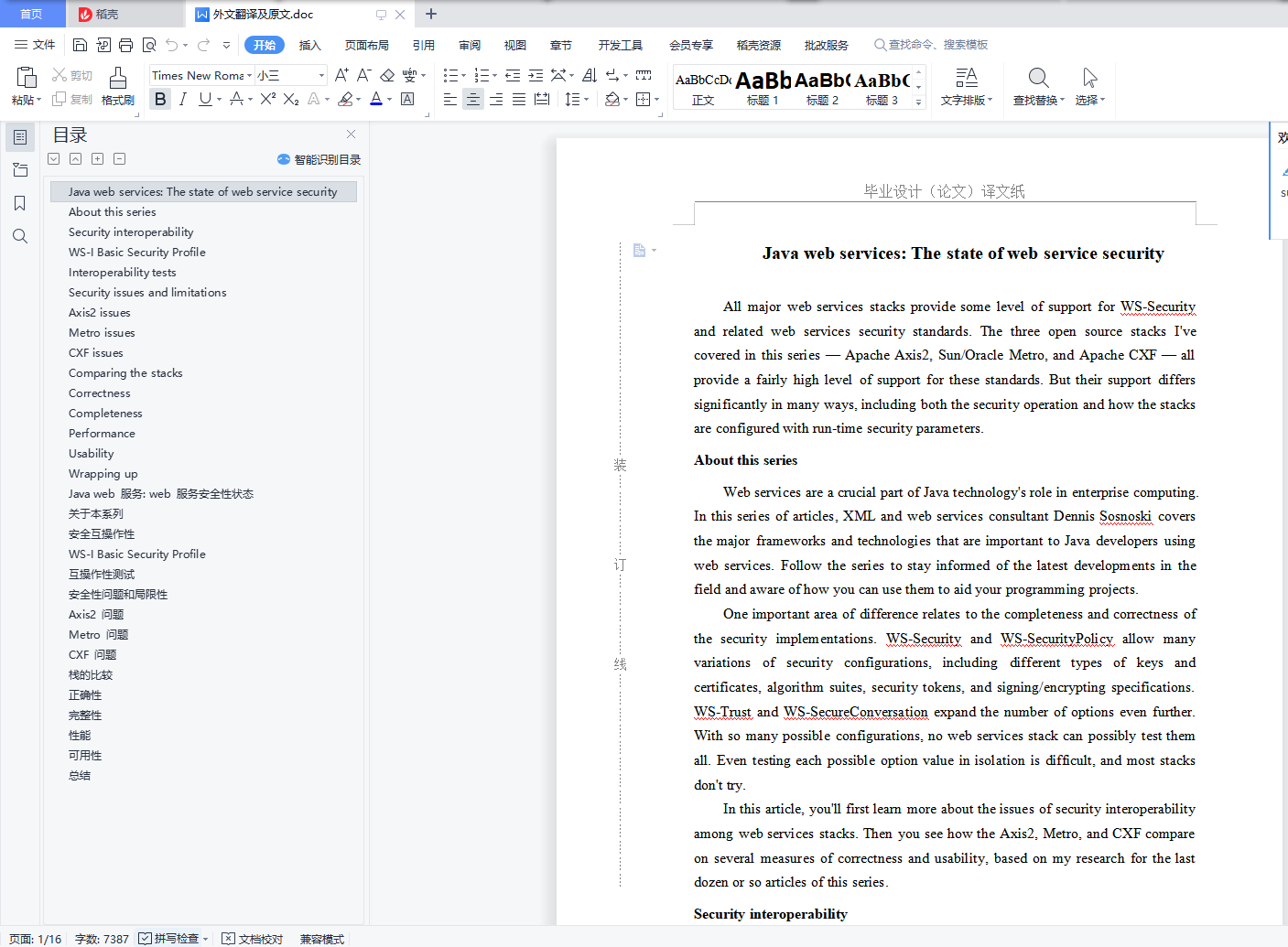1288x947 pixels.
Task: Click the find and replace magnifier icon
Action: (x=1038, y=77)
